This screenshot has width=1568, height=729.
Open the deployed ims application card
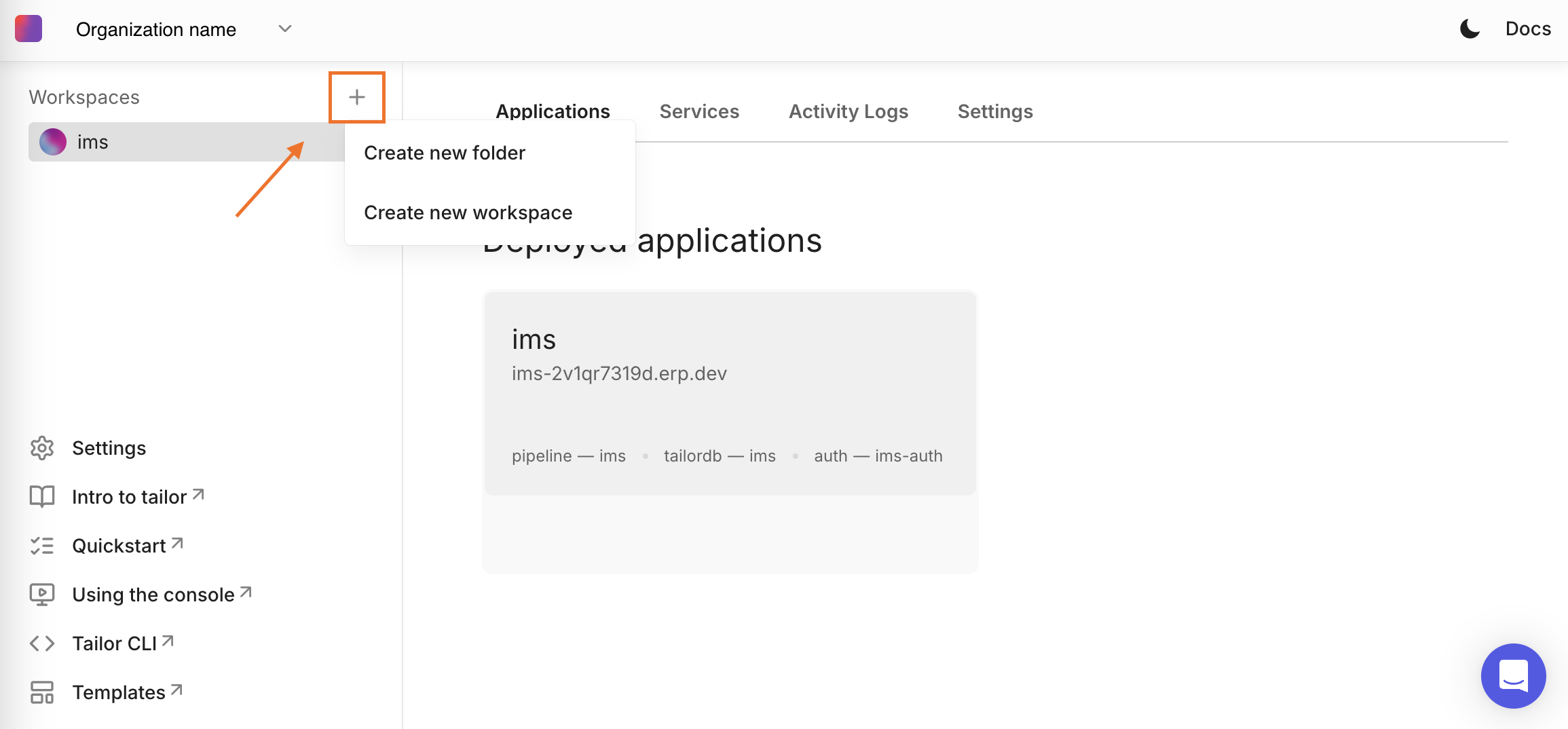tap(729, 394)
